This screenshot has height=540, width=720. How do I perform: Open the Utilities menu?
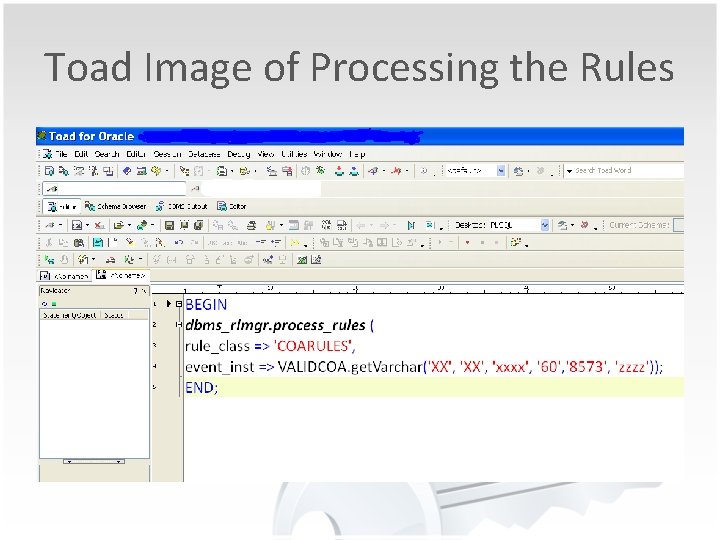pyautogui.click(x=294, y=154)
